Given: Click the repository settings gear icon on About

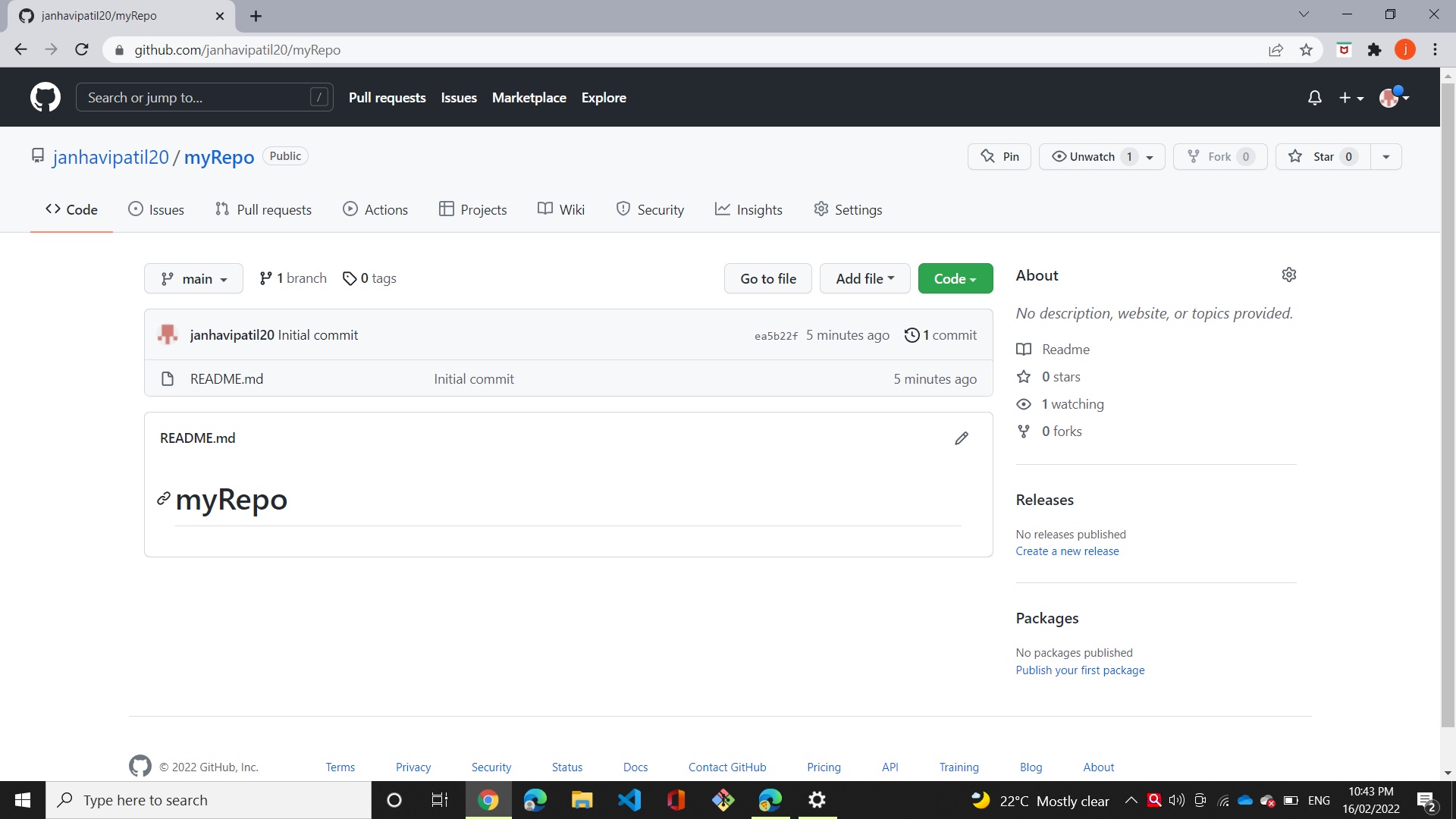Looking at the screenshot, I should point(1289,275).
